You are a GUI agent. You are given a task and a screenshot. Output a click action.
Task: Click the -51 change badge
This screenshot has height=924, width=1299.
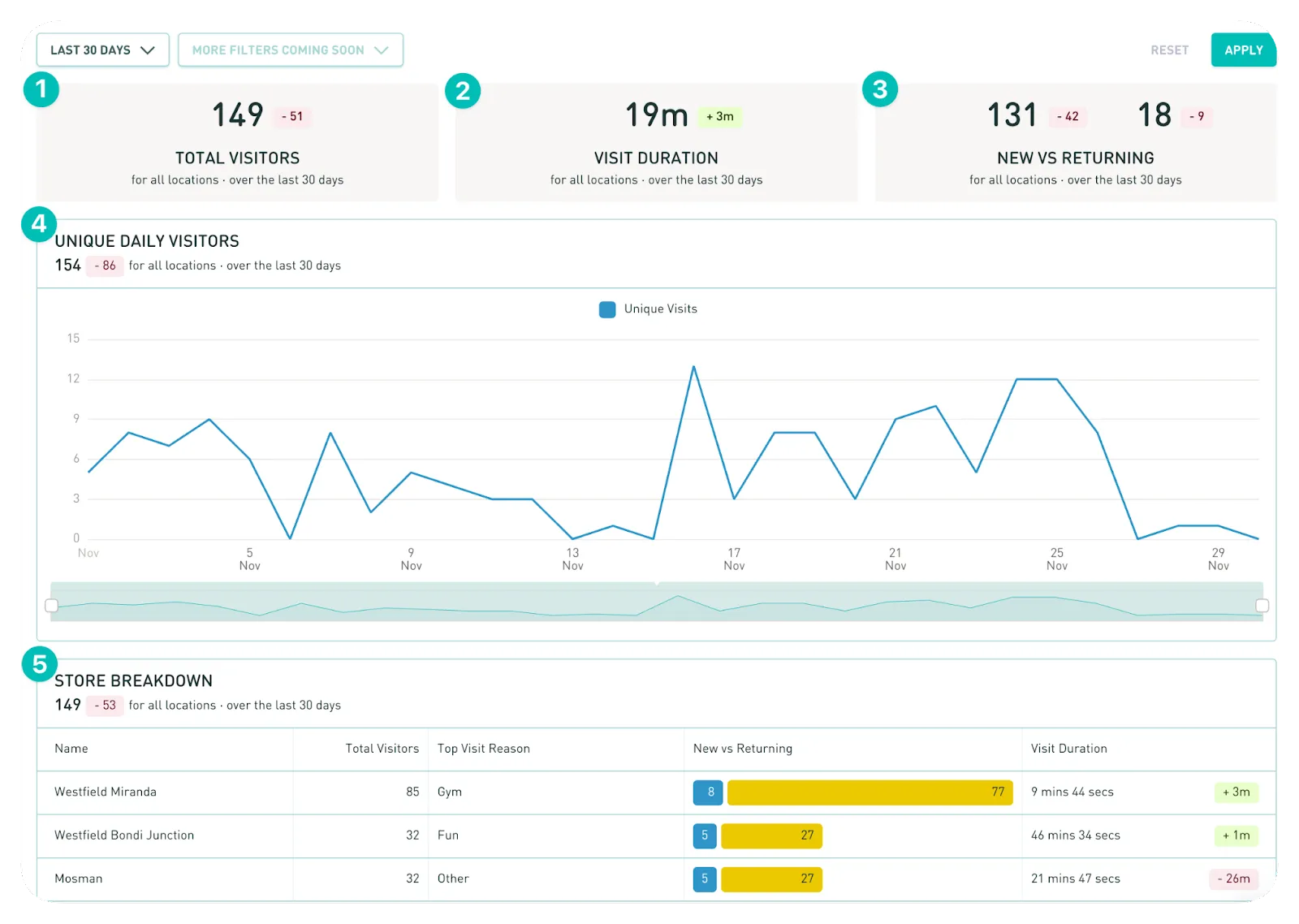point(292,117)
